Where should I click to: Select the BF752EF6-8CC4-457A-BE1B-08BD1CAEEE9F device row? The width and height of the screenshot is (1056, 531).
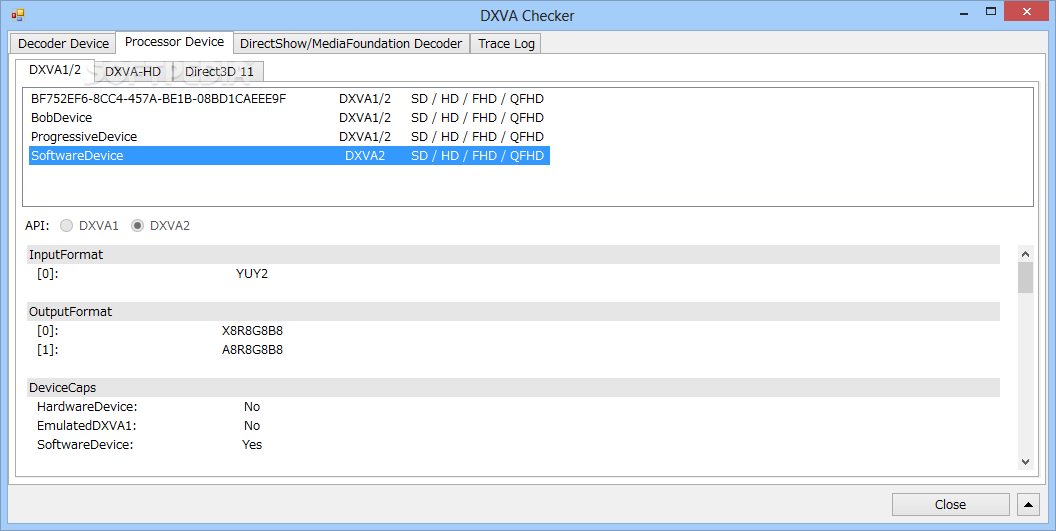[290, 98]
